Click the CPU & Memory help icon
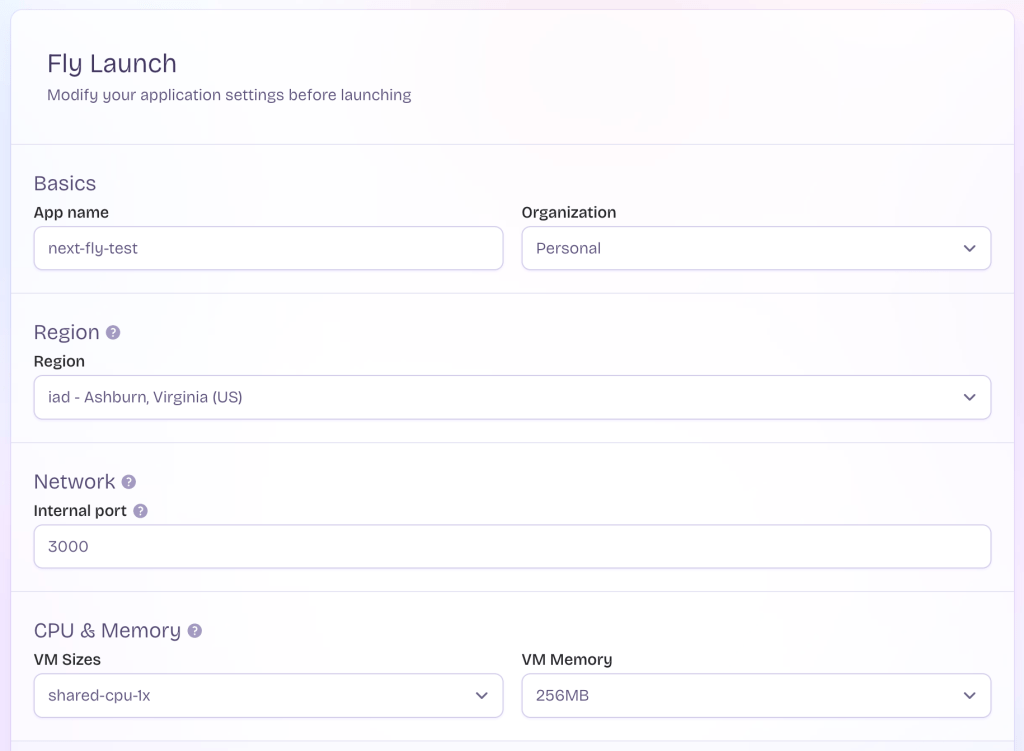This screenshot has height=751, width=1024. [195, 631]
